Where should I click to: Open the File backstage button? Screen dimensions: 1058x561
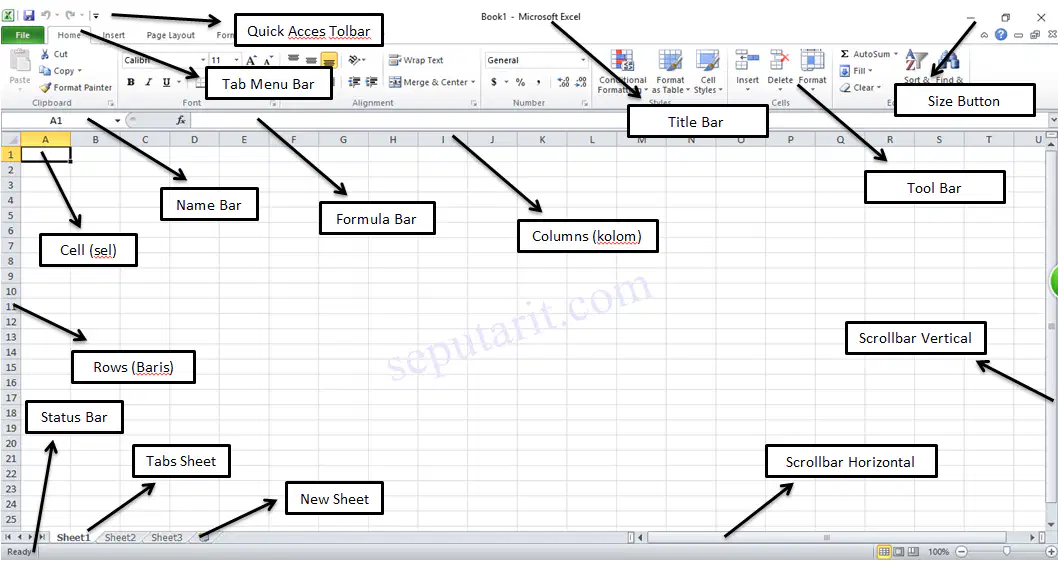click(x=22, y=35)
